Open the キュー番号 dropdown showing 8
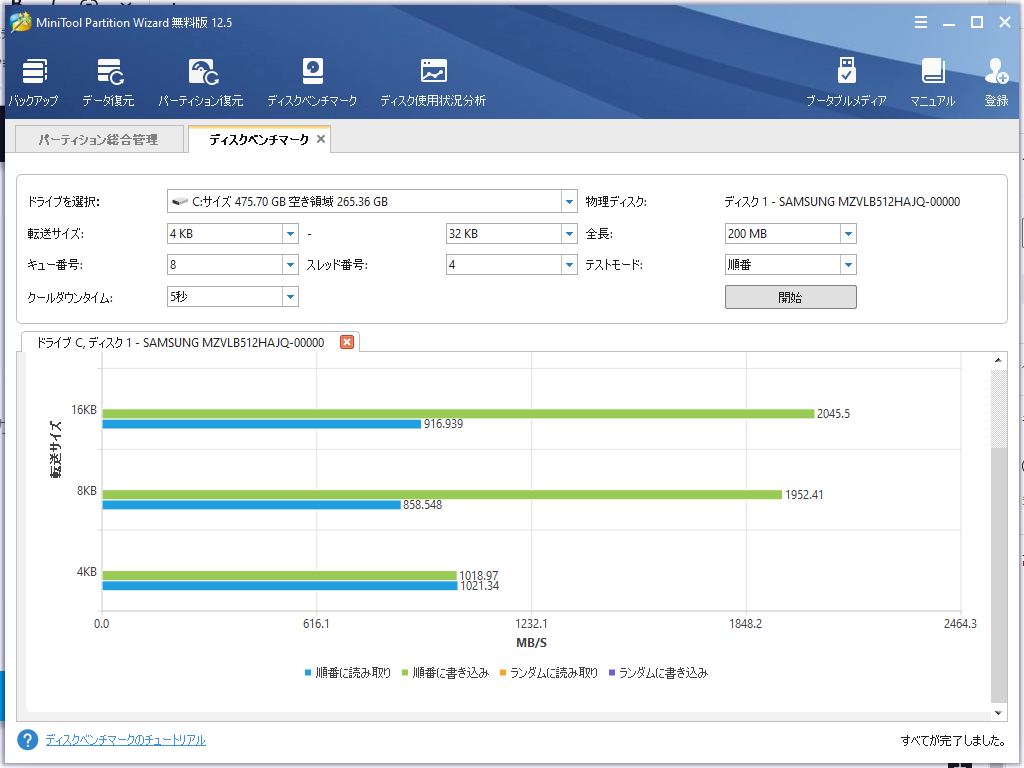Screen dimensions: 1024x768 (291, 264)
